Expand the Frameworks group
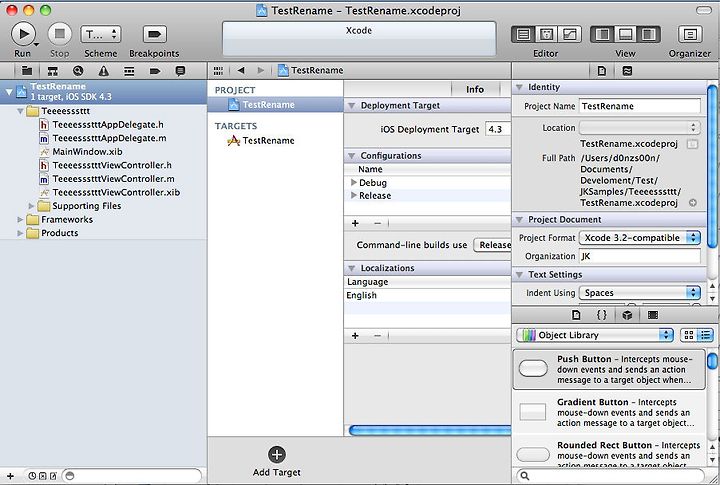This screenshot has height=485, width=720. 20,220
